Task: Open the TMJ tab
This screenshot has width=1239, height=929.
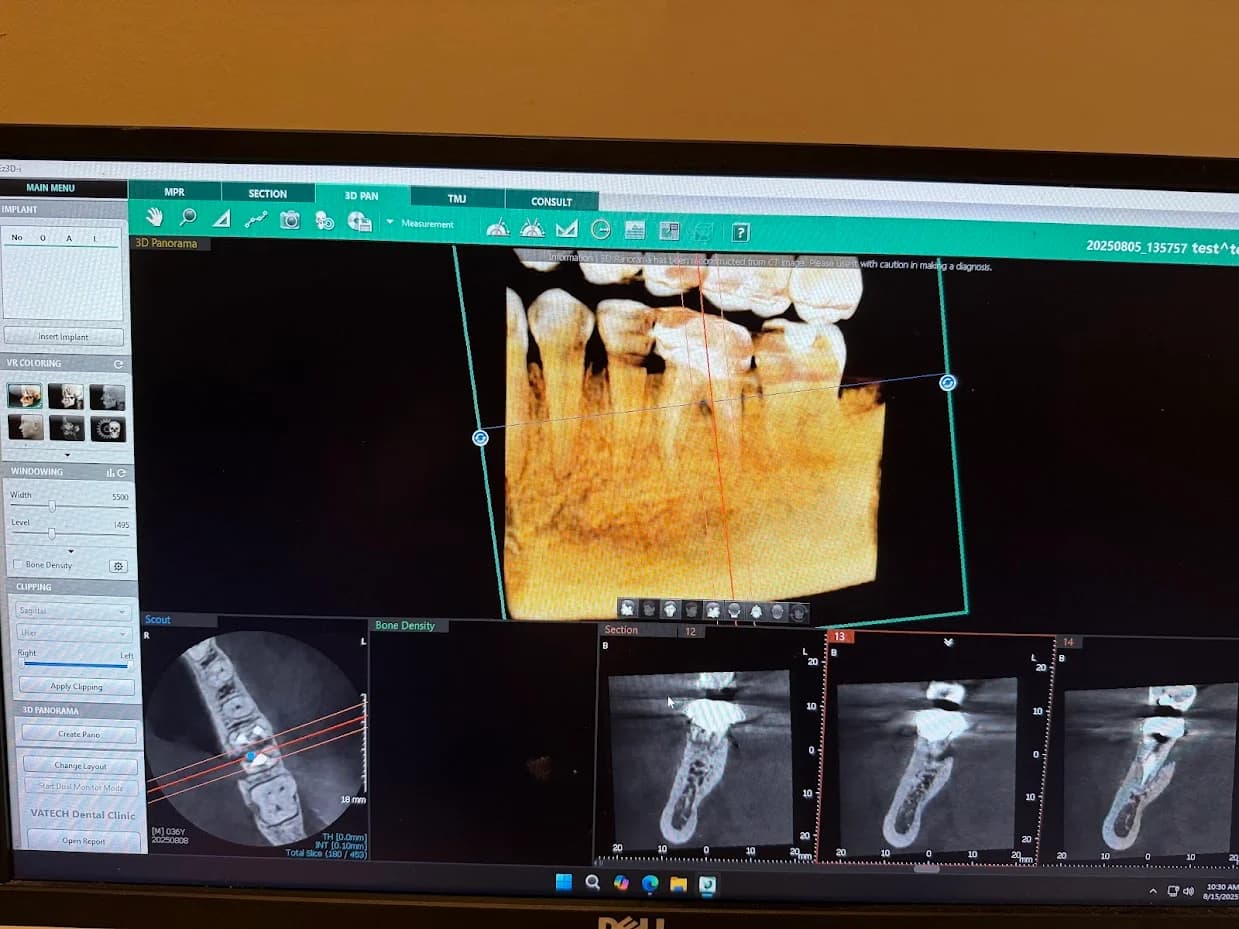Action: point(457,198)
